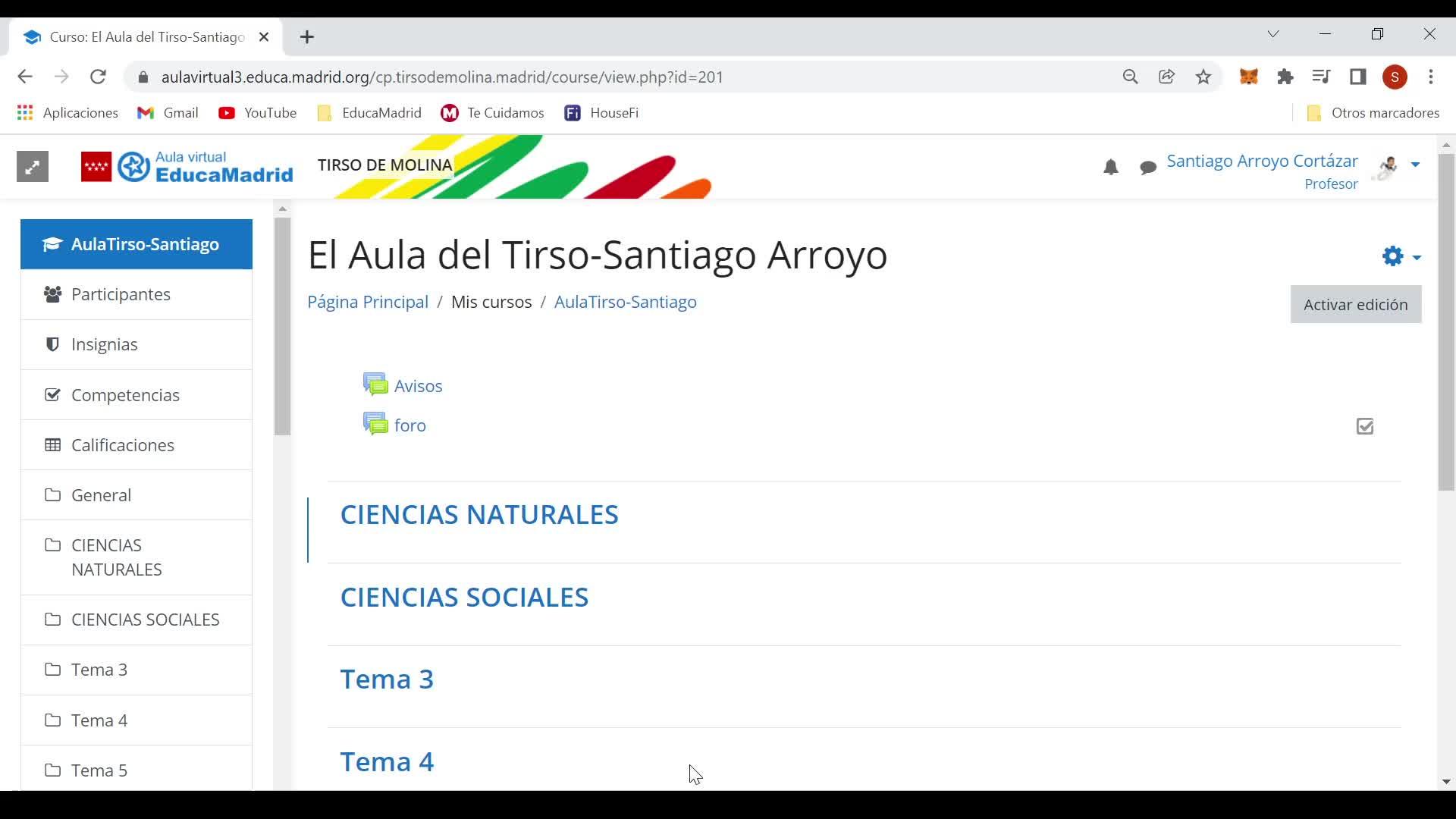Click the sidebar vertical scrollbar thumb

[282, 326]
